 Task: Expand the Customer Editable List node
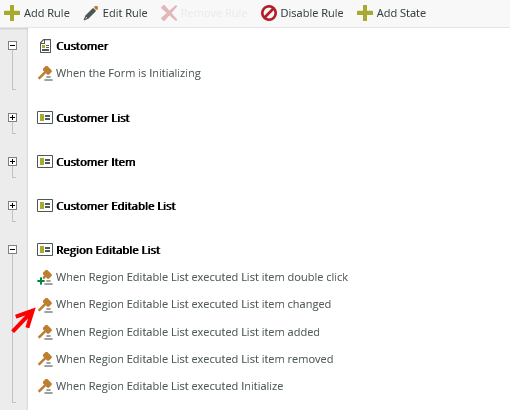[x=12, y=206]
